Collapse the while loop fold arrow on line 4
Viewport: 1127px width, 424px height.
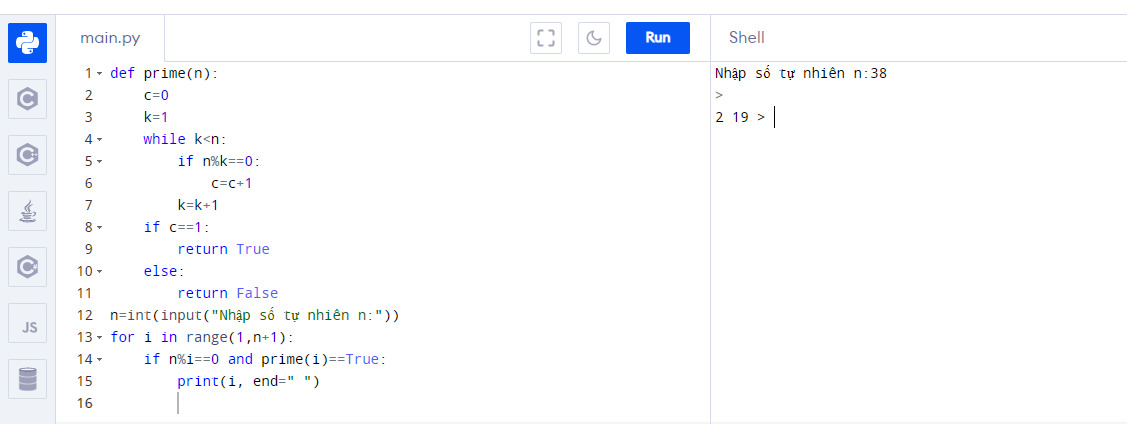(99, 139)
